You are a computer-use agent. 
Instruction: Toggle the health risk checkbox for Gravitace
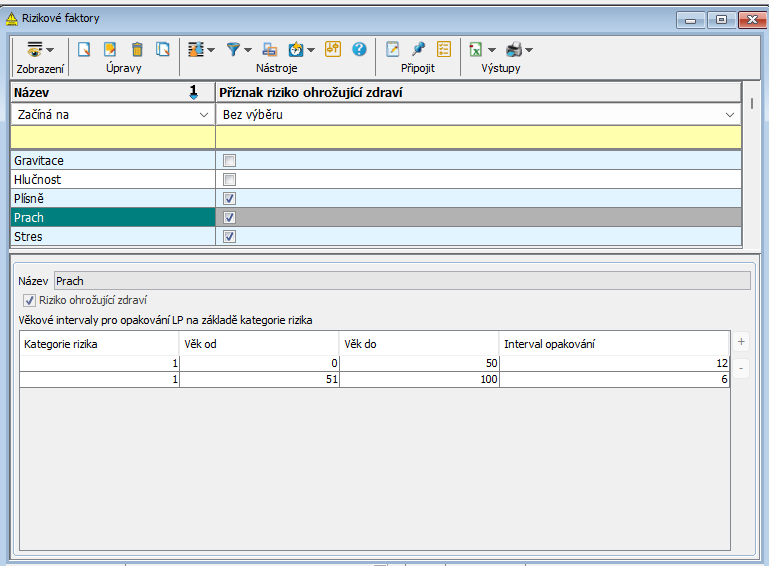coord(229,160)
